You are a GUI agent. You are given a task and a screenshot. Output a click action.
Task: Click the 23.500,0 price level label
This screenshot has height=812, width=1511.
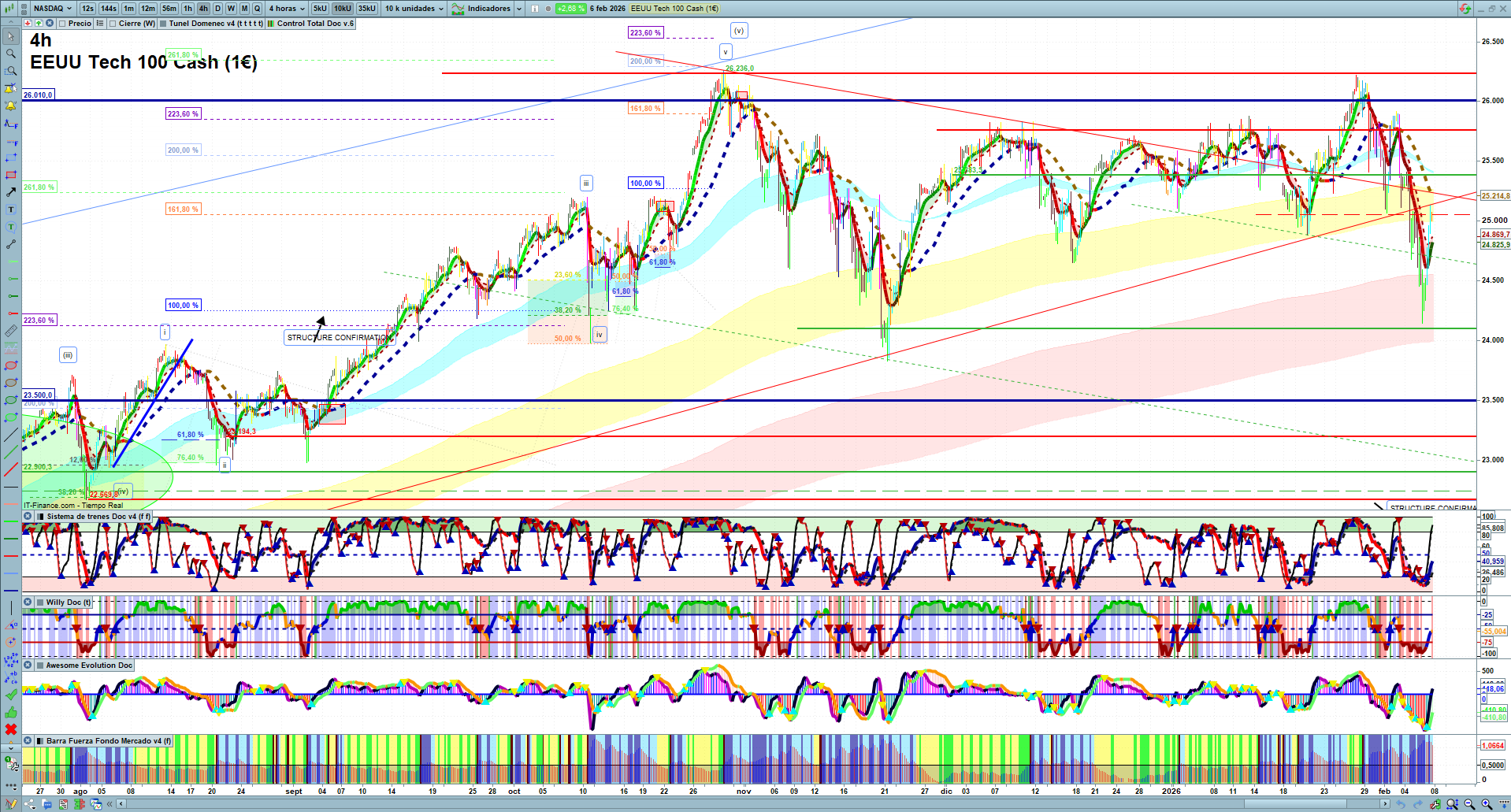click(38, 395)
